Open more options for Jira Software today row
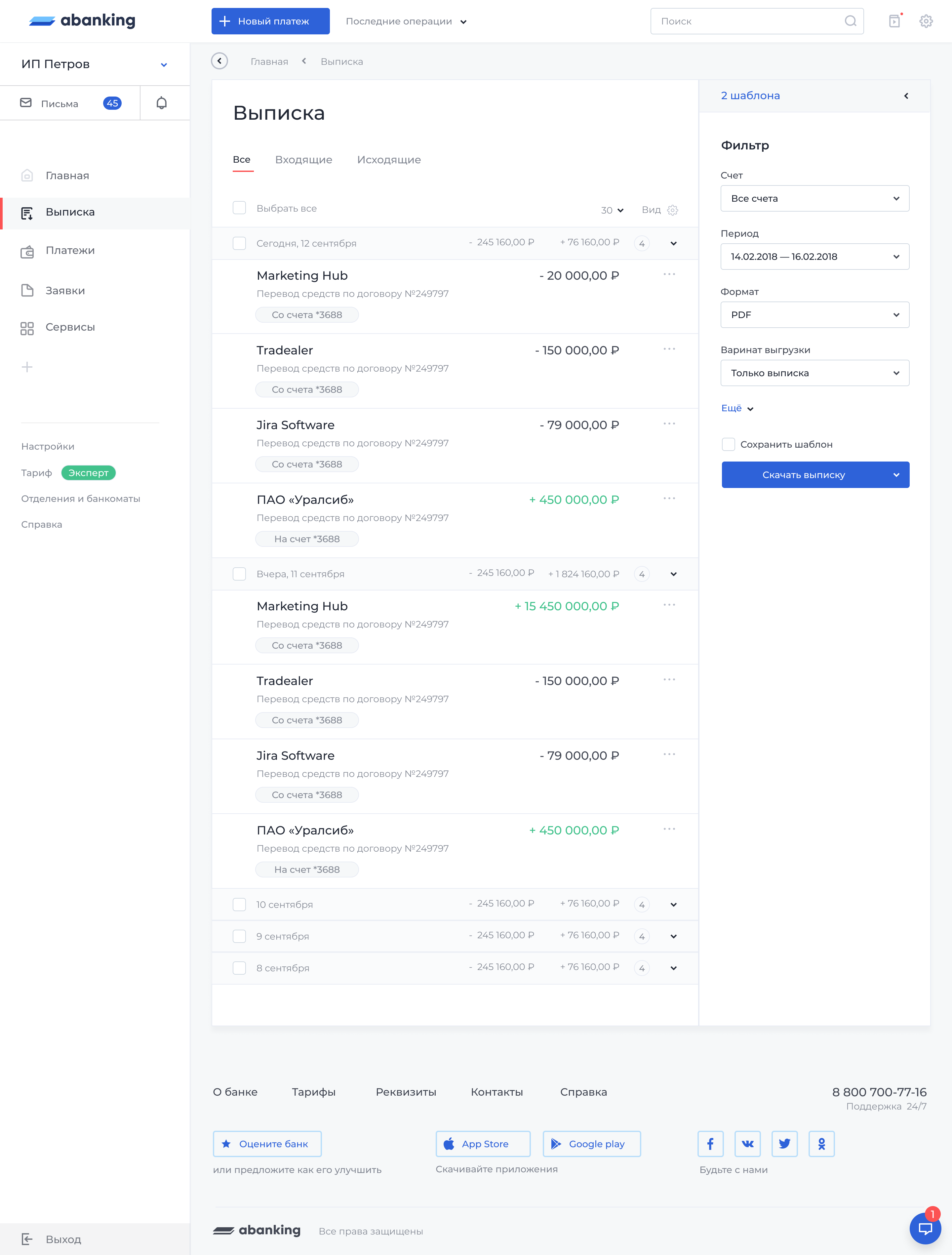This screenshot has height=1255, width=952. pyautogui.click(x=669, y=424)
